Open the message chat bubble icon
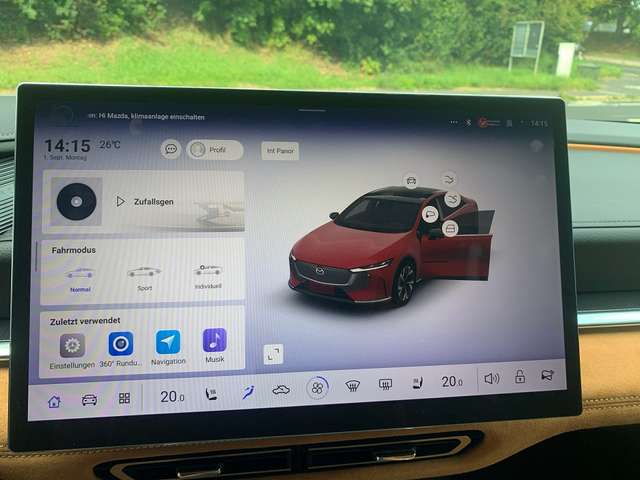This screenshot has height=480, width=640. pyautogui.click(x=171, y=149)
